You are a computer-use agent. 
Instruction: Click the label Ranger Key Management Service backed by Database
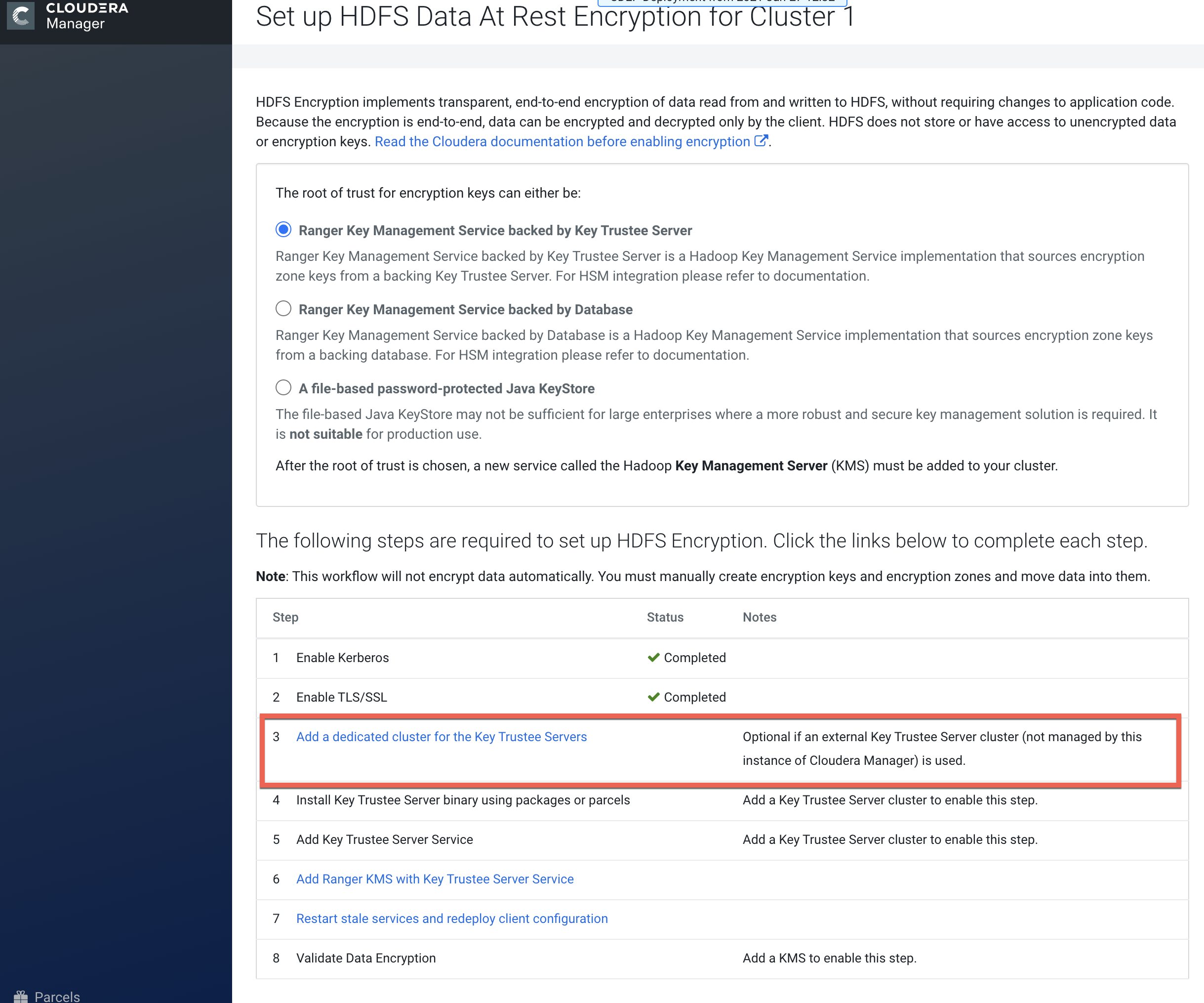[466, 309]
